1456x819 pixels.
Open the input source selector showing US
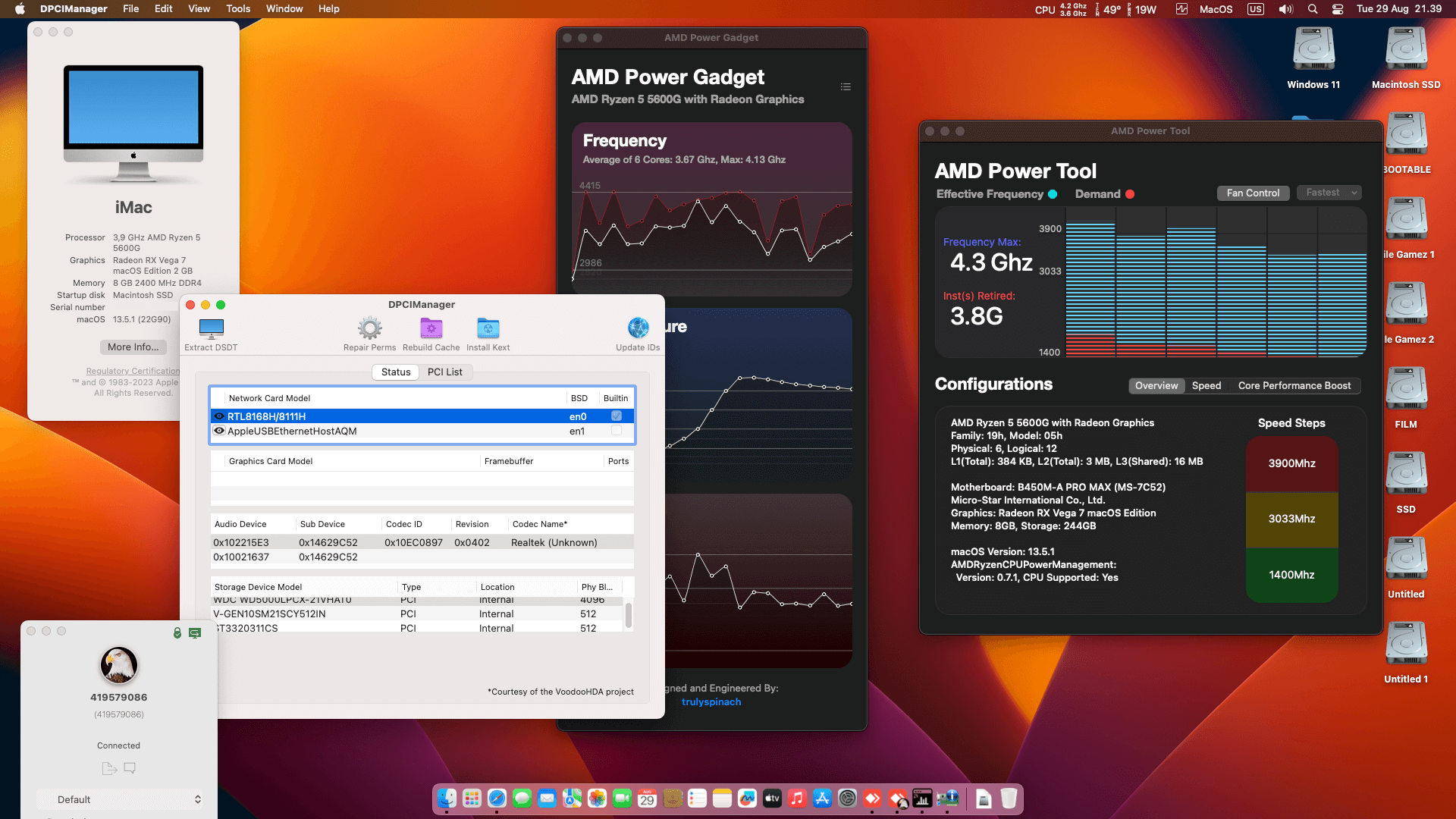(x=1255, y=9)
